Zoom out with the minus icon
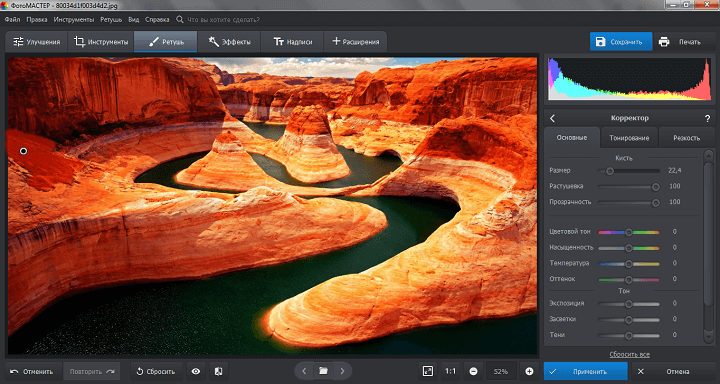720x384 pixels. pyautogui.click(x=473, y=371)
